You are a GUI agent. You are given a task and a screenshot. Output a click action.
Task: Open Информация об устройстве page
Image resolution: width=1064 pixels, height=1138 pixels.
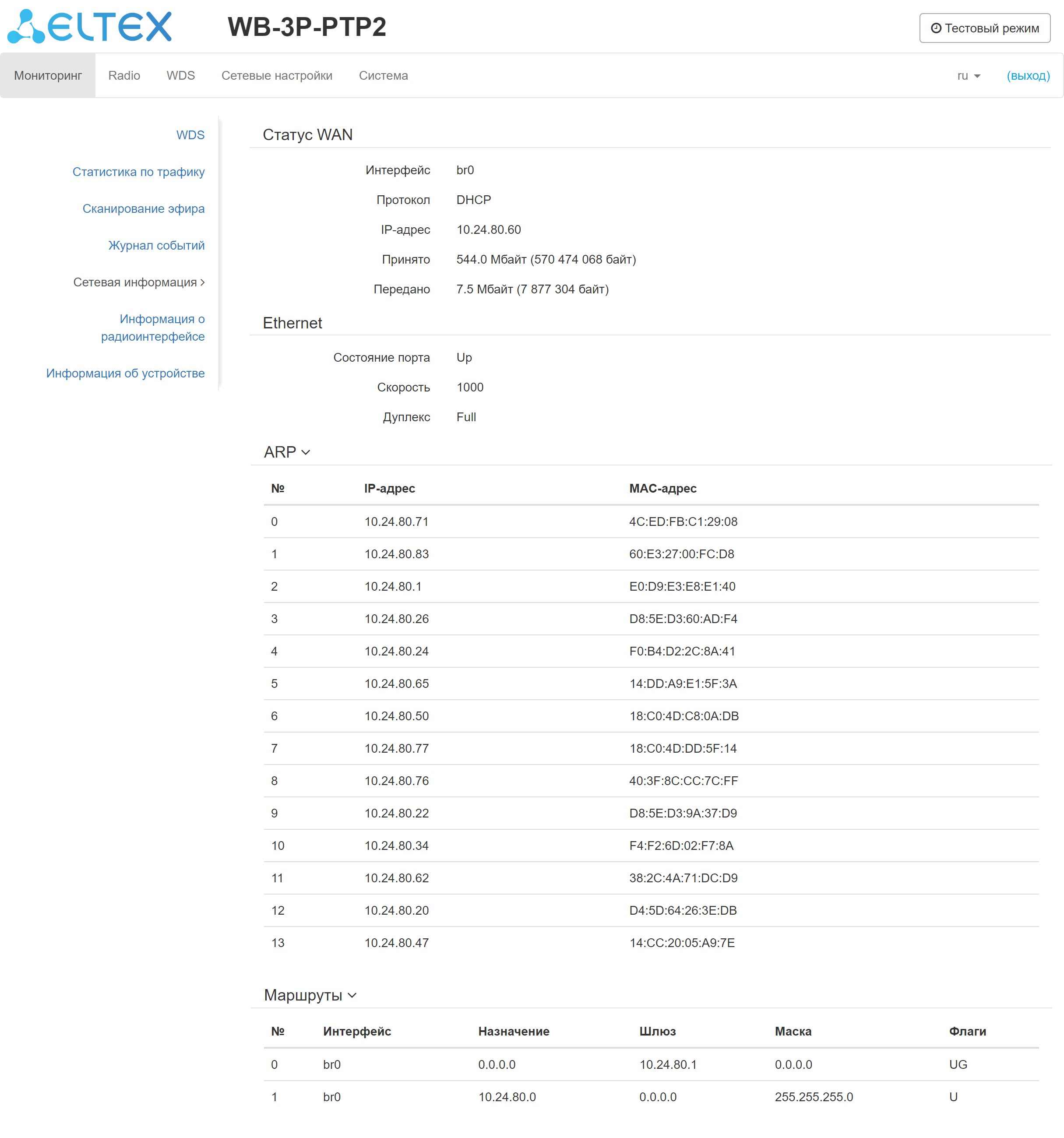click(125, 373)
